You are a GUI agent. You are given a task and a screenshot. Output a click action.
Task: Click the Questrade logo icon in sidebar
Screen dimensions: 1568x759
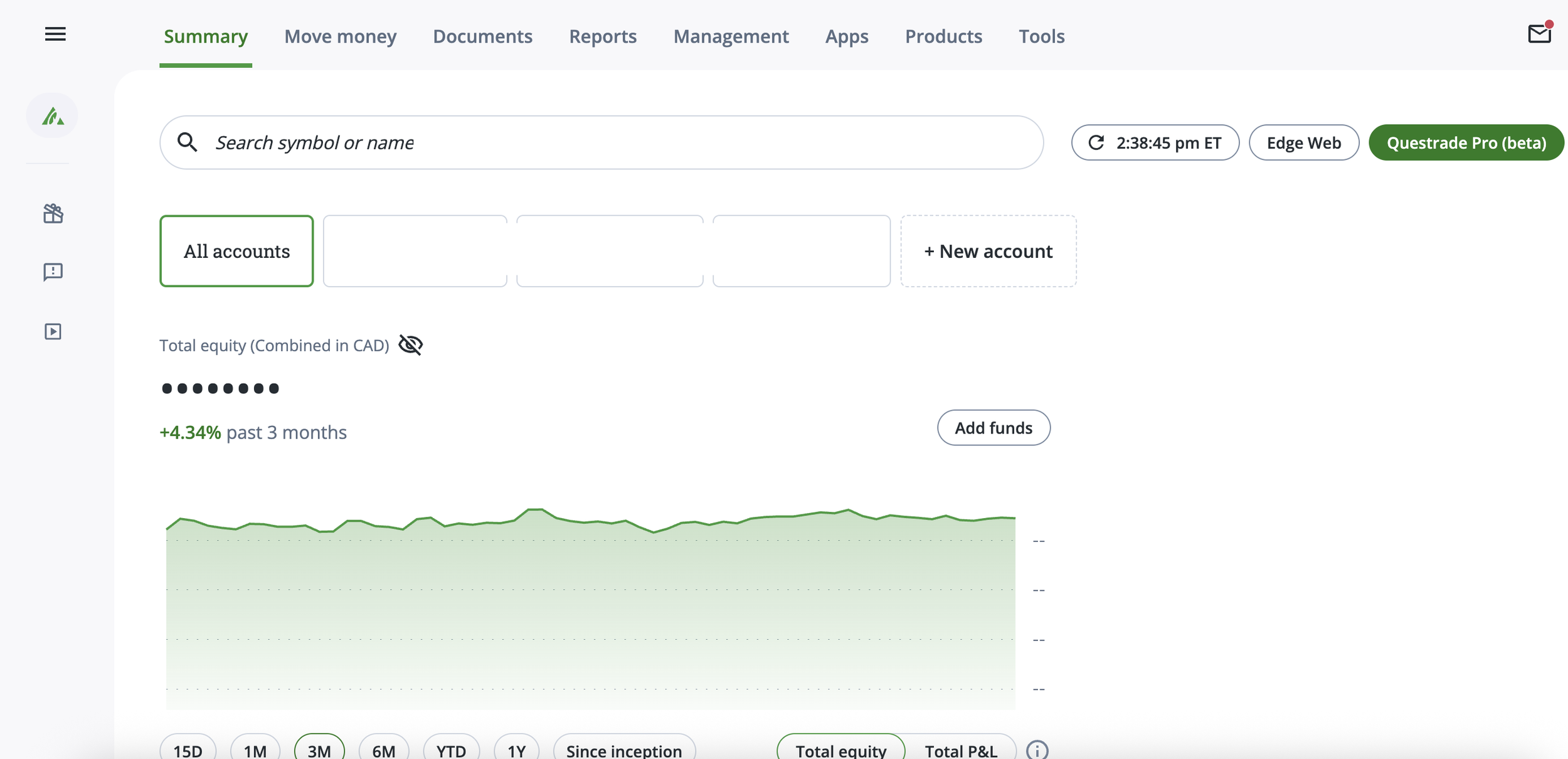tap(52, 116)
